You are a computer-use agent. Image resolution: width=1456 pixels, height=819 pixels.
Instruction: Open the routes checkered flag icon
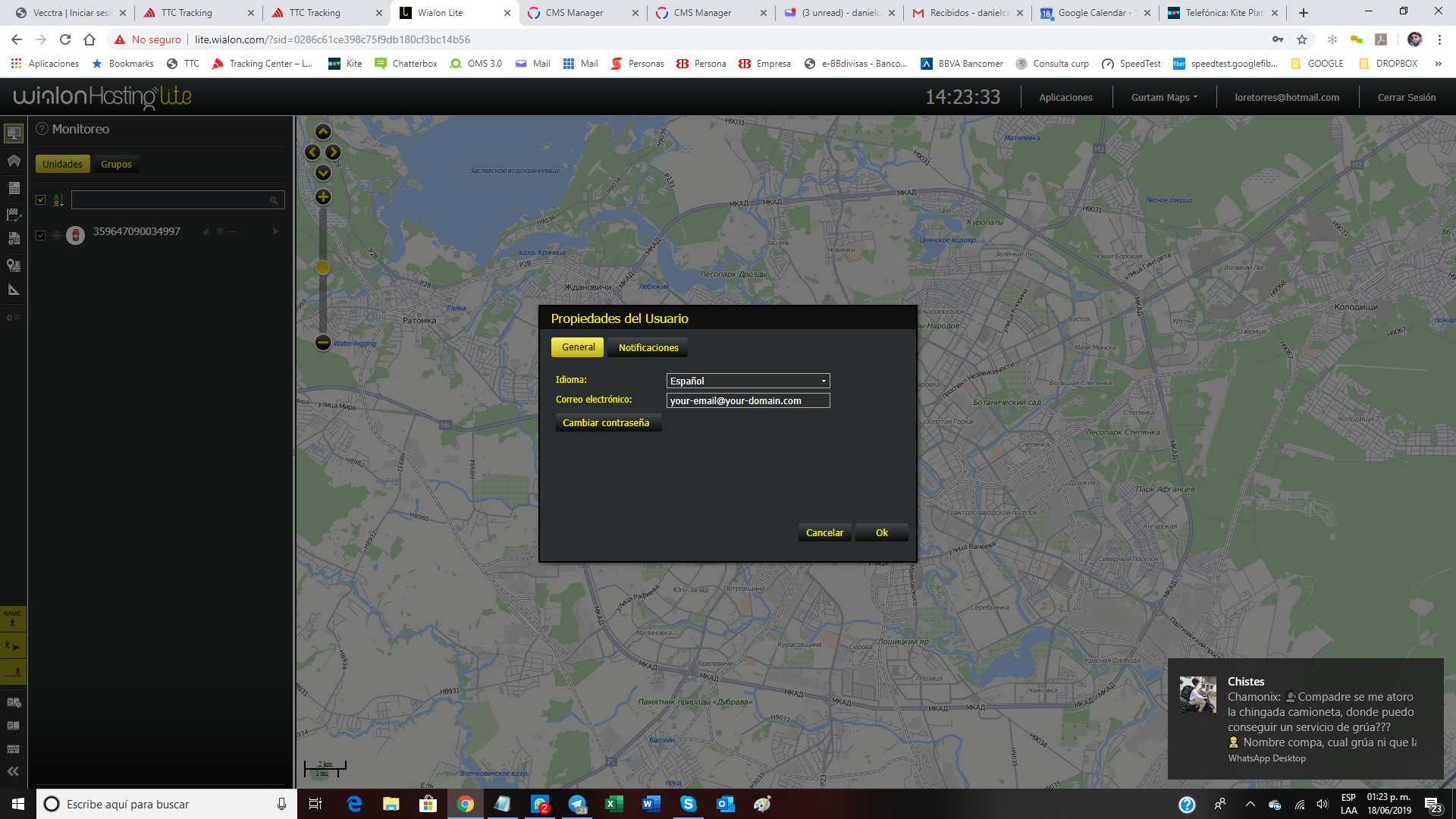14,215
